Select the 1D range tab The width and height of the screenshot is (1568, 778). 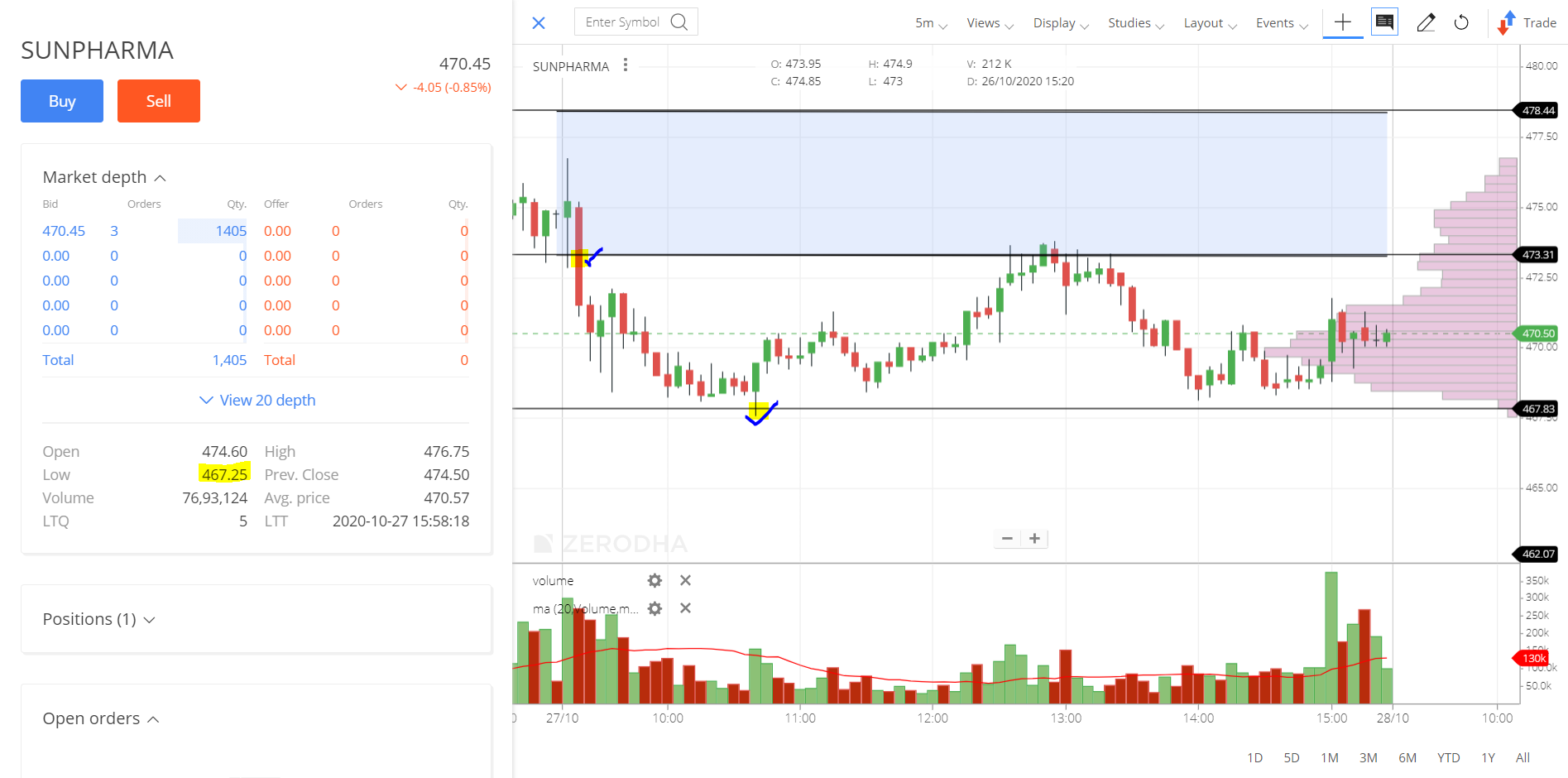pos(1254,757)
